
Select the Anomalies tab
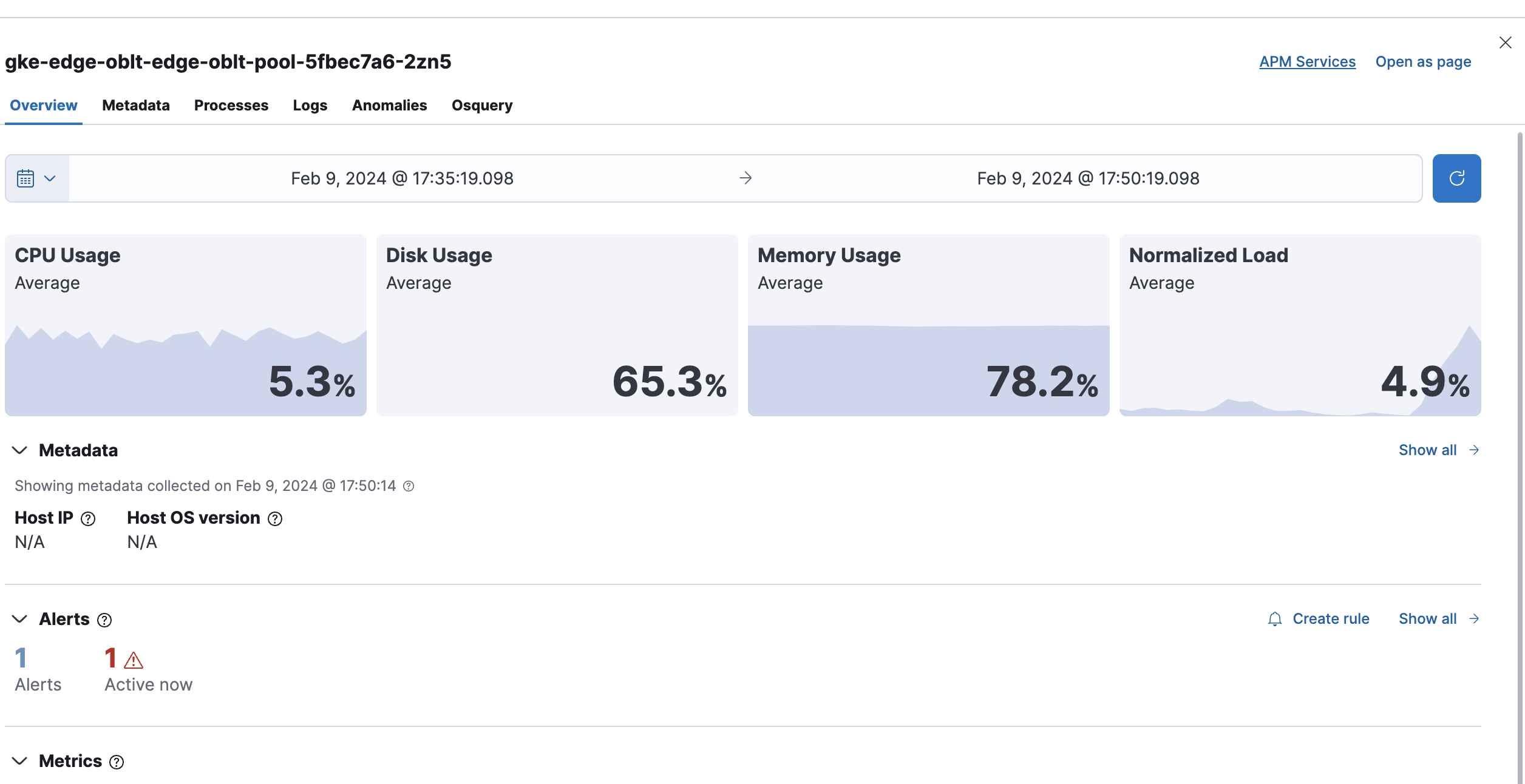pos(389,104)
